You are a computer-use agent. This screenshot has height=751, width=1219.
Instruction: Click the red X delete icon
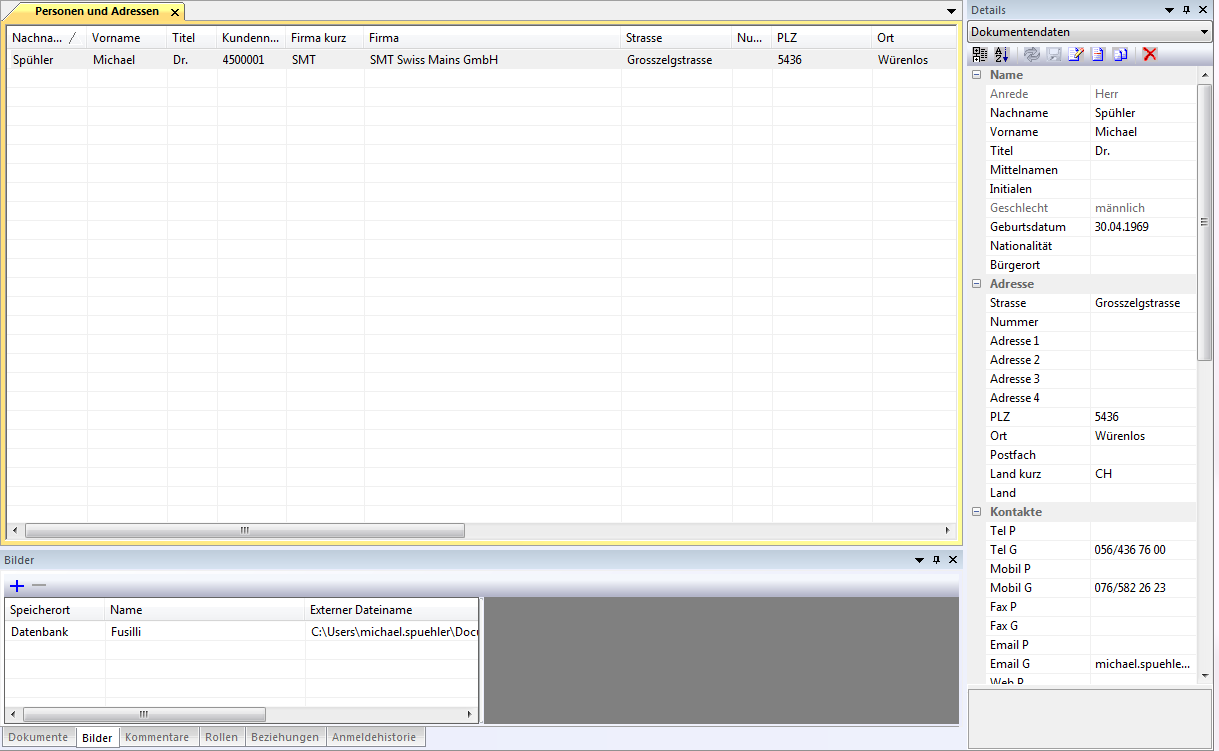click(x=1150, y=54)
